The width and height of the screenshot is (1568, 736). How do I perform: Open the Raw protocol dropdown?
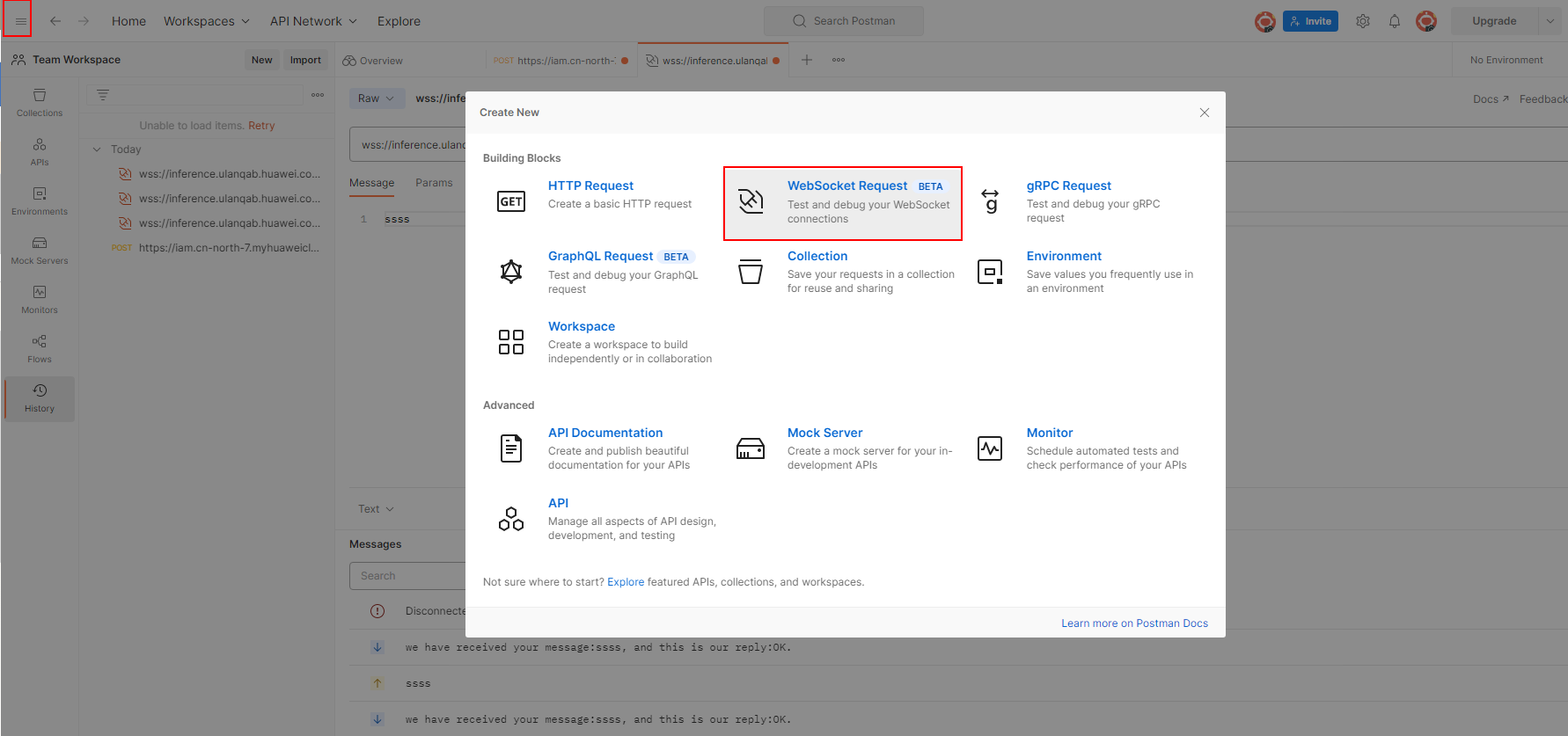click(x=376, y=98)
